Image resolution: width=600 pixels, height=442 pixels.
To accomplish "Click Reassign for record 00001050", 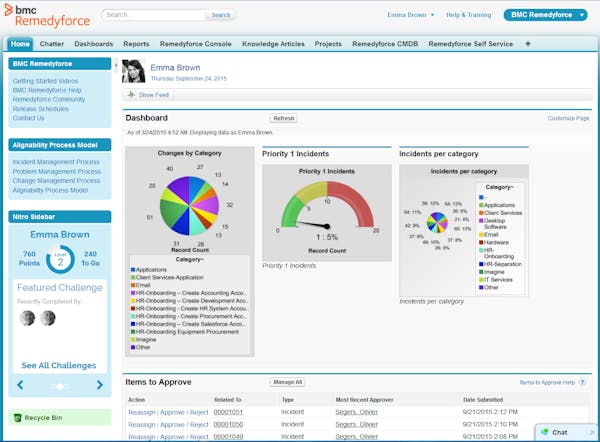I will pos(142,424).
